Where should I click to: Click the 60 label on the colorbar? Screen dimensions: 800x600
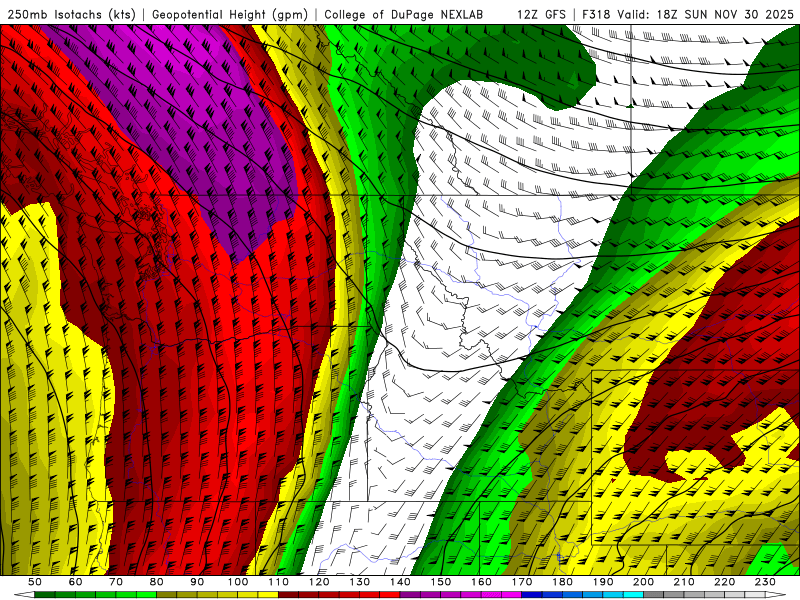tap(76, 582)
